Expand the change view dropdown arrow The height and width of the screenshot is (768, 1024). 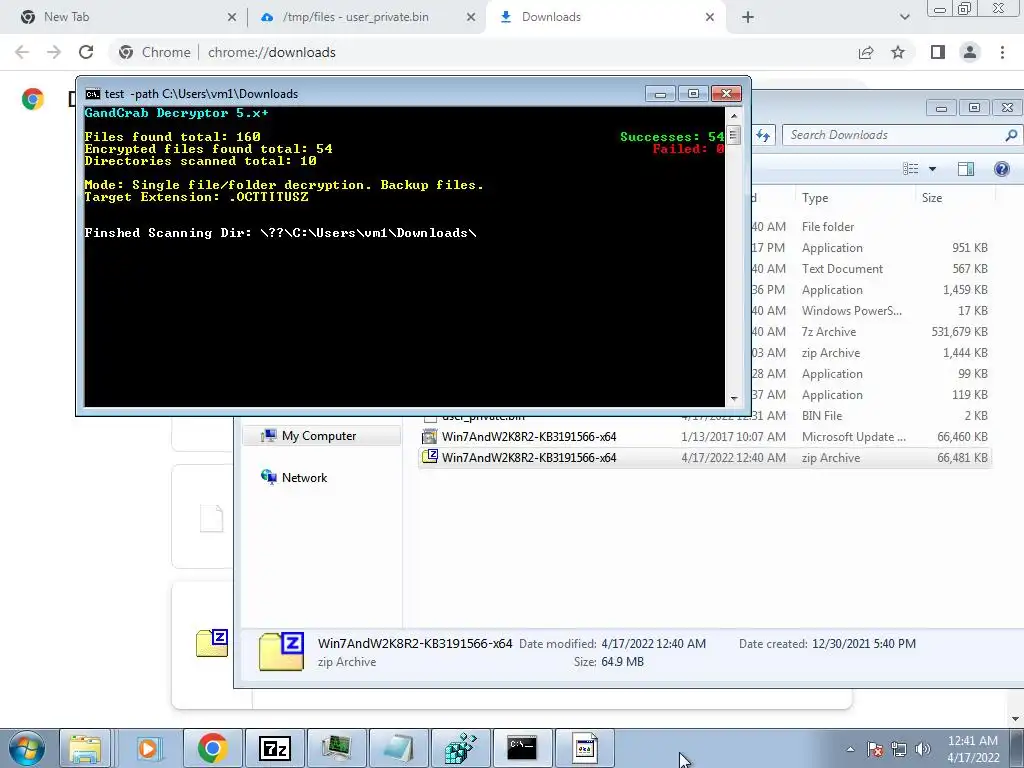[933, 169]
